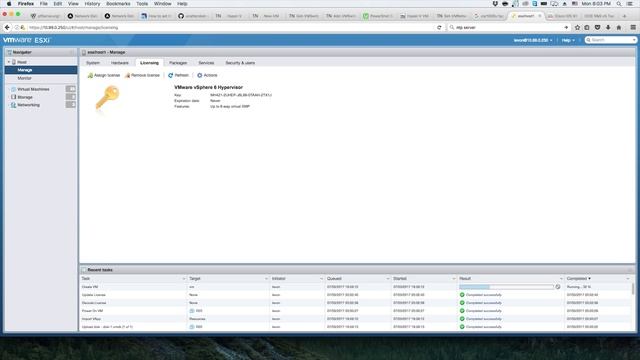The width and height of the screenshot is (640, 360).
Task: Click the Power On VM task row
Action: [355, 311]
